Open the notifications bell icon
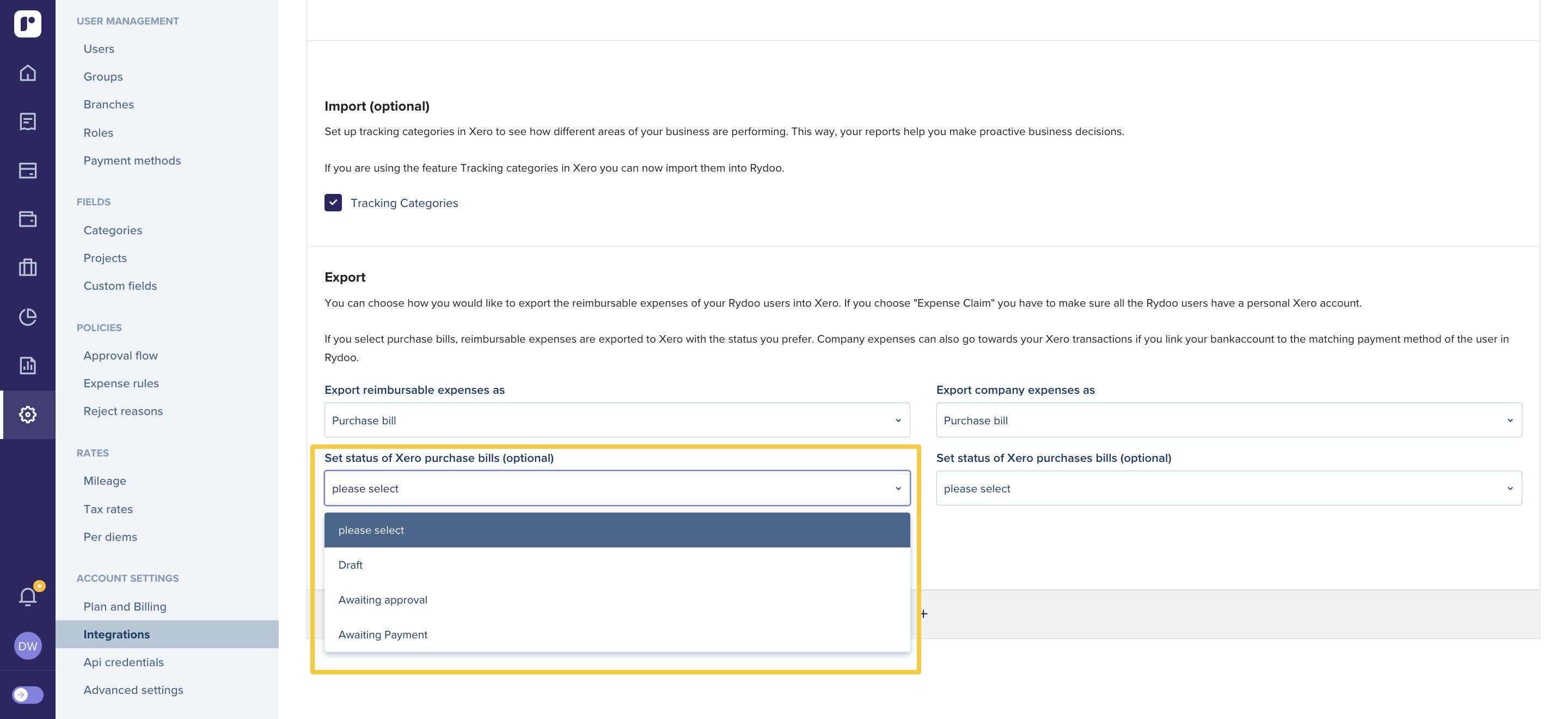Viewport: 1568px width, 719px height. 27,596
